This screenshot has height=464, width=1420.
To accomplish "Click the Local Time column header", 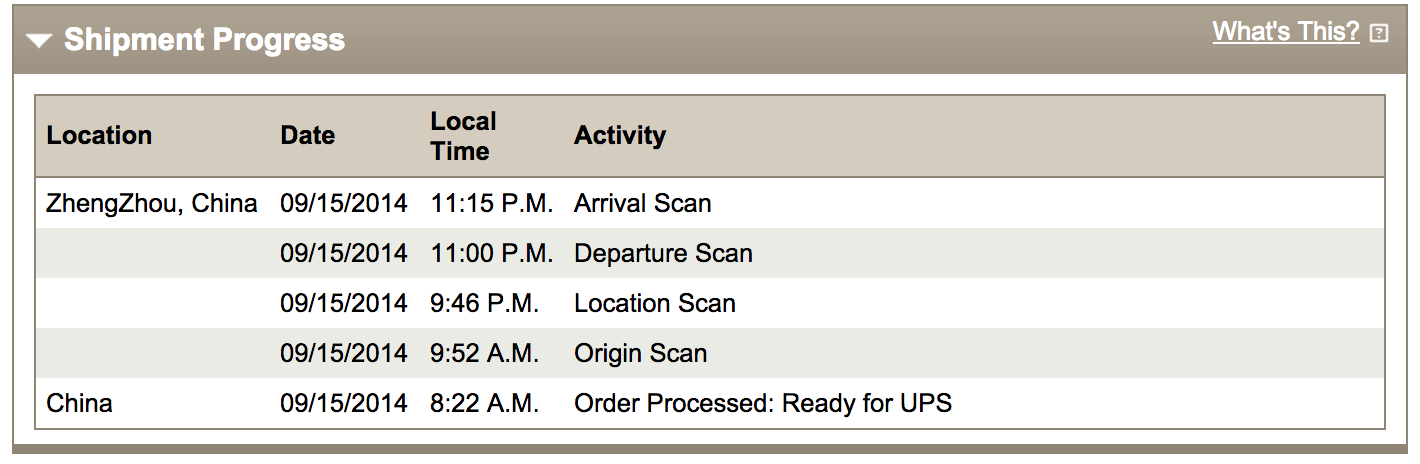I will tap(463, 136).
